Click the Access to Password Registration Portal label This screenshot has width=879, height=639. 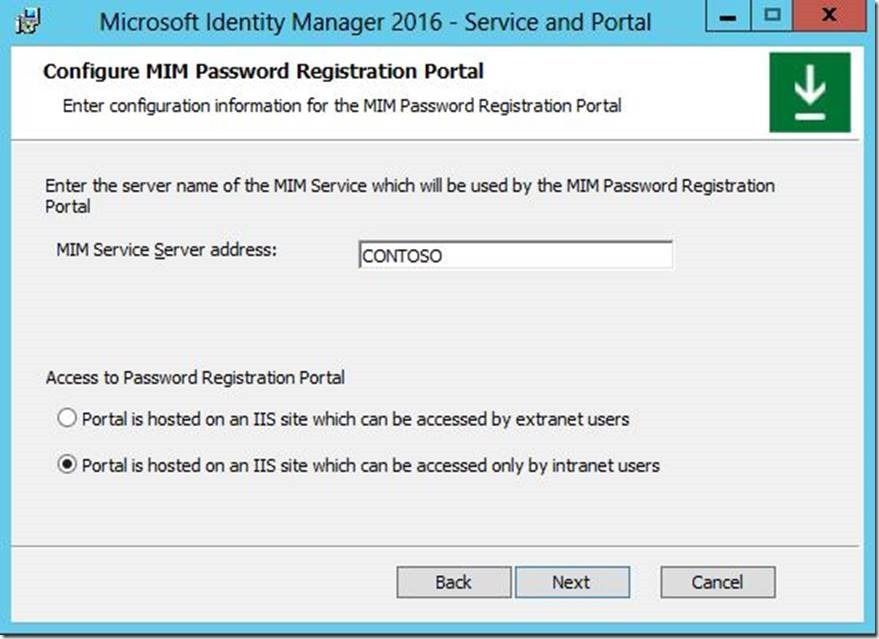[195, 378]
